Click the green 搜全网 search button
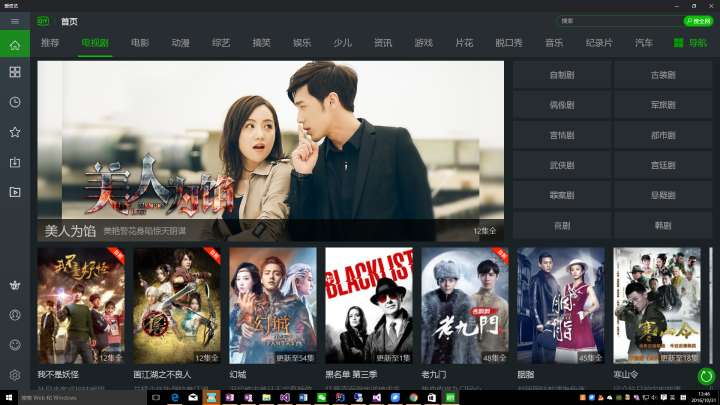This screenshot has width=720, height=405. click(x=698, y=21)
